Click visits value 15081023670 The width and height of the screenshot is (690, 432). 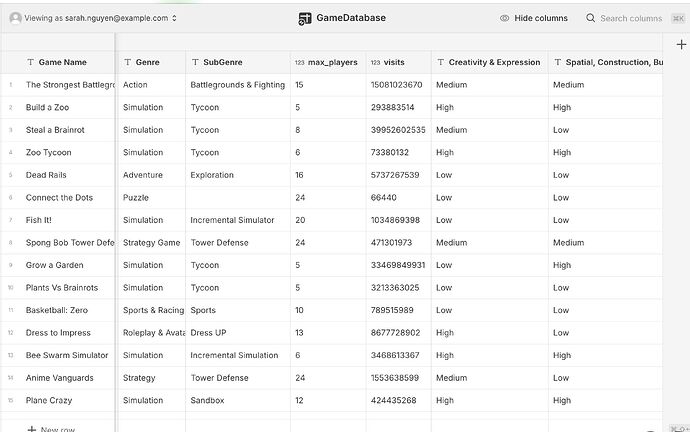pos(396,85)
